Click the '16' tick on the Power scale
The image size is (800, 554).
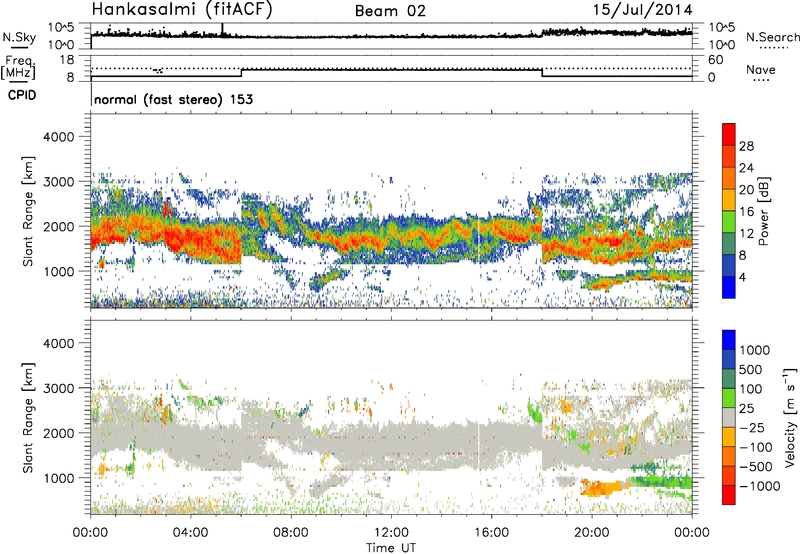[x=746, y=212]
